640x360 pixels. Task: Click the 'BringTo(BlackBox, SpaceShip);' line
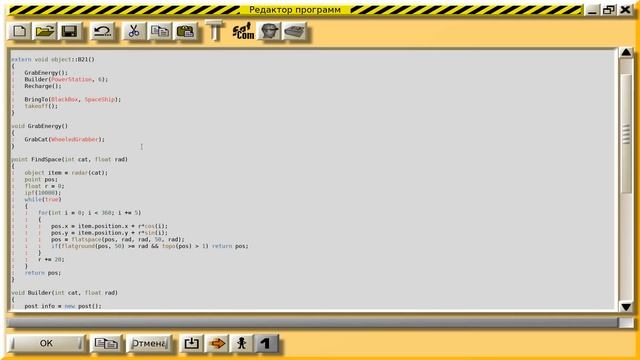coord(73,99)
